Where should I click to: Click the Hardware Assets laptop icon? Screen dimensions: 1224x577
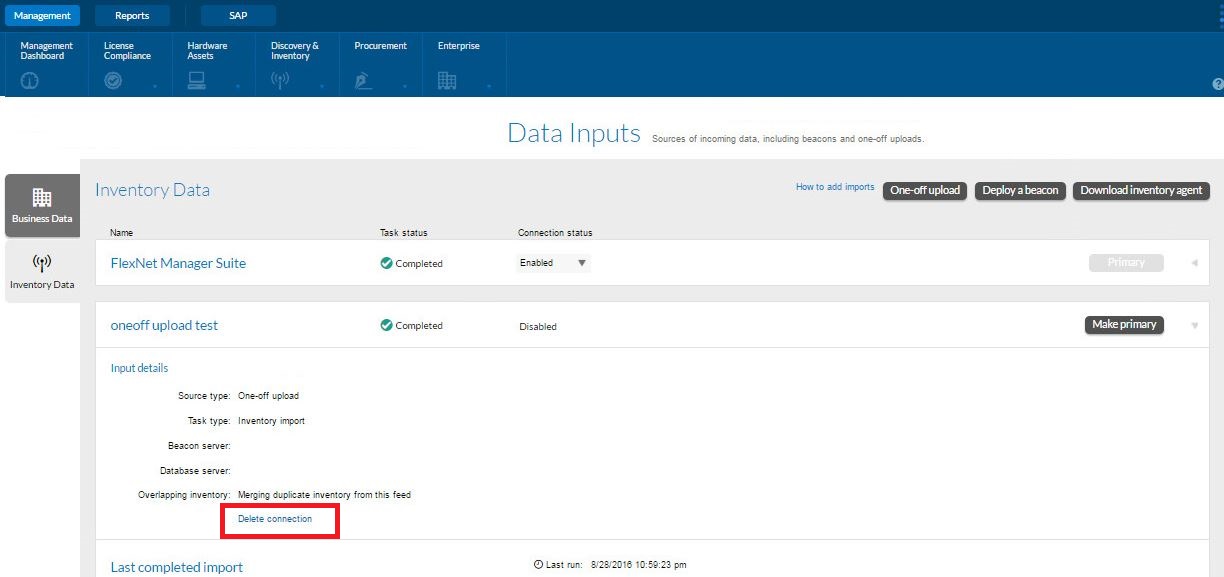point(197,81)
